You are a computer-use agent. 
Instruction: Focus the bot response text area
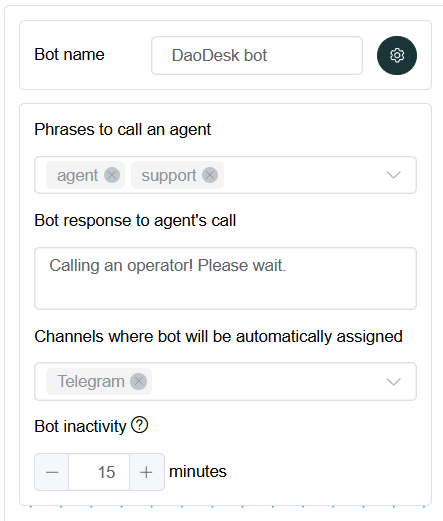point(226,278)
